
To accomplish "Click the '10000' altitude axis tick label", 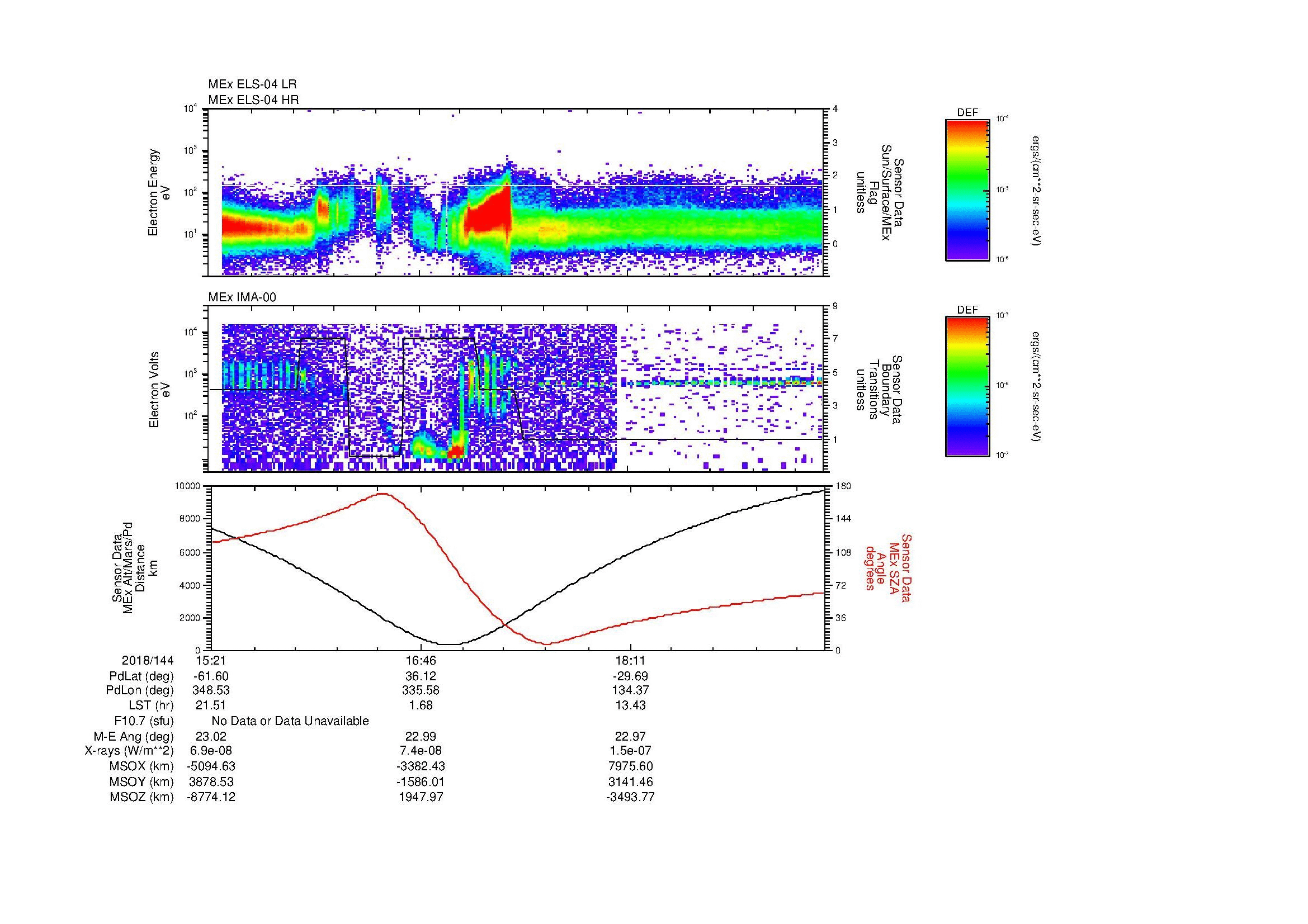I will point(188,486).
